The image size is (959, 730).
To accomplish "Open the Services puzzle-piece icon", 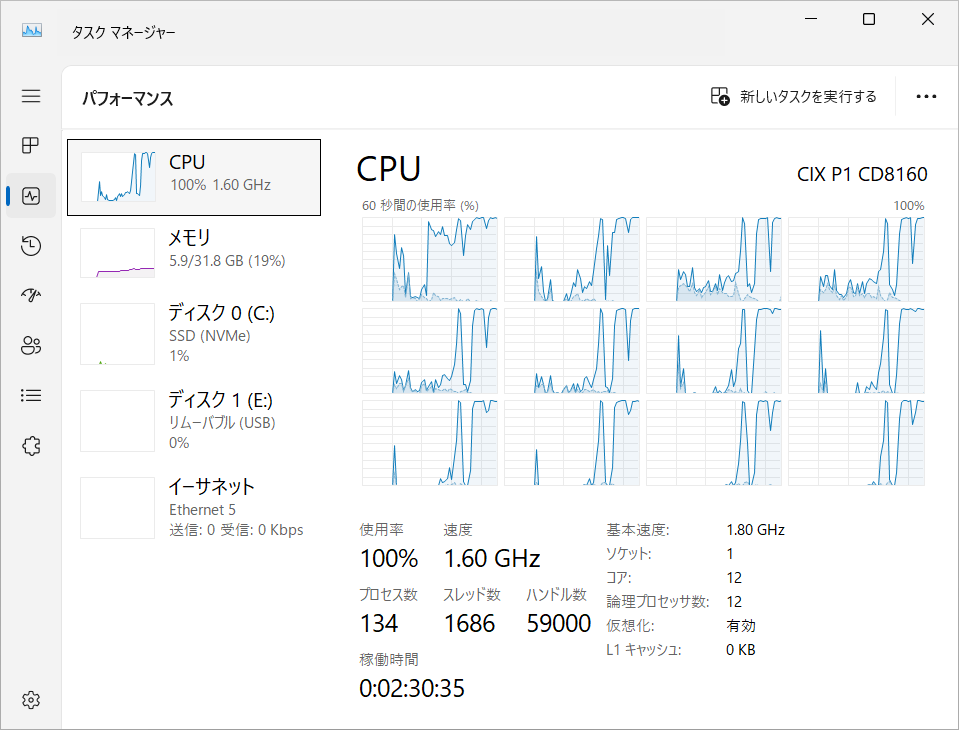I will [x=31, y=446].
